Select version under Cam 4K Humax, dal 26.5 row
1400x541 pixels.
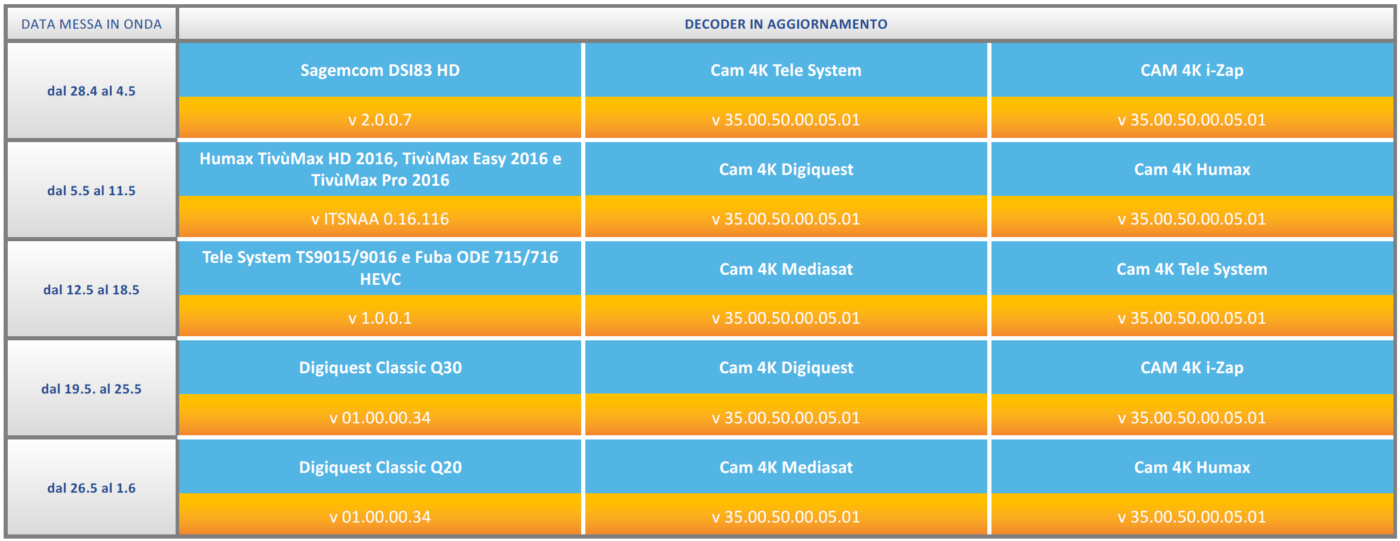coord(1192,515)
